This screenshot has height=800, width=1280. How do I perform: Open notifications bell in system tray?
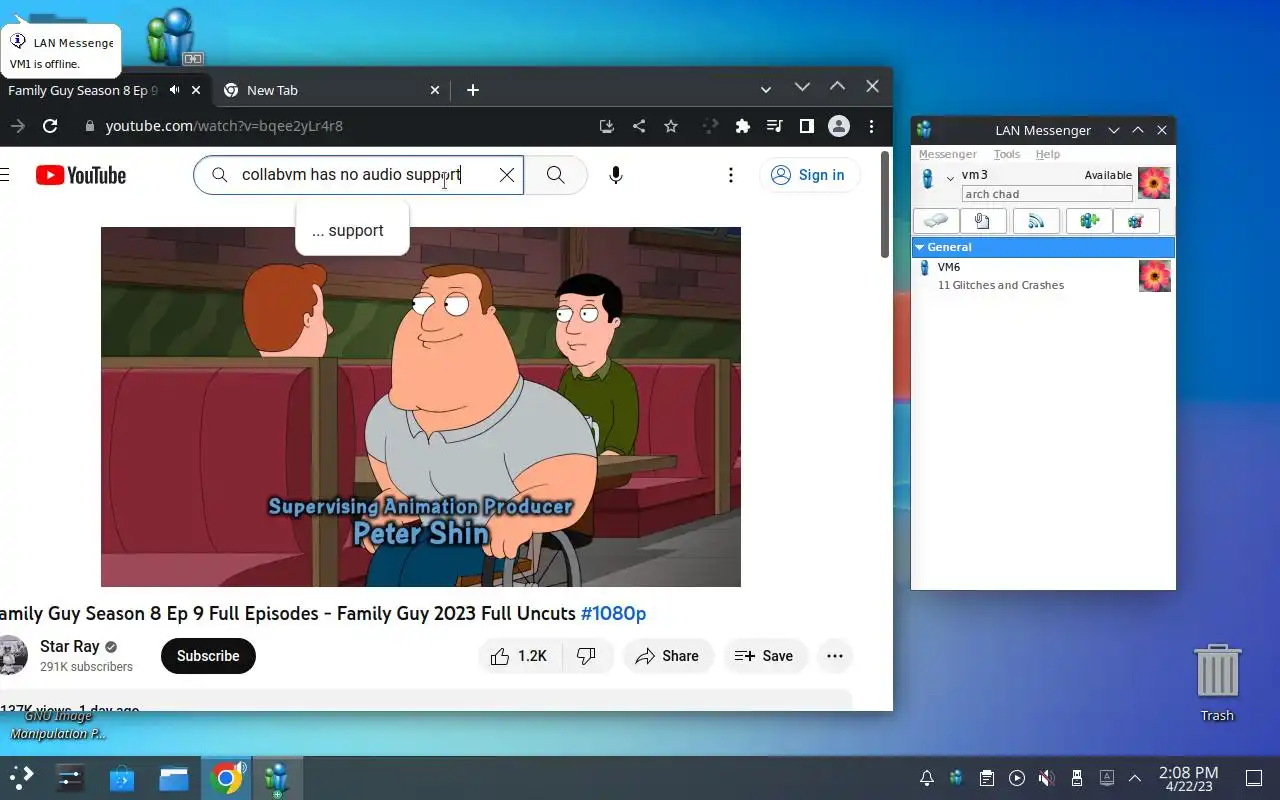point(927,778)
